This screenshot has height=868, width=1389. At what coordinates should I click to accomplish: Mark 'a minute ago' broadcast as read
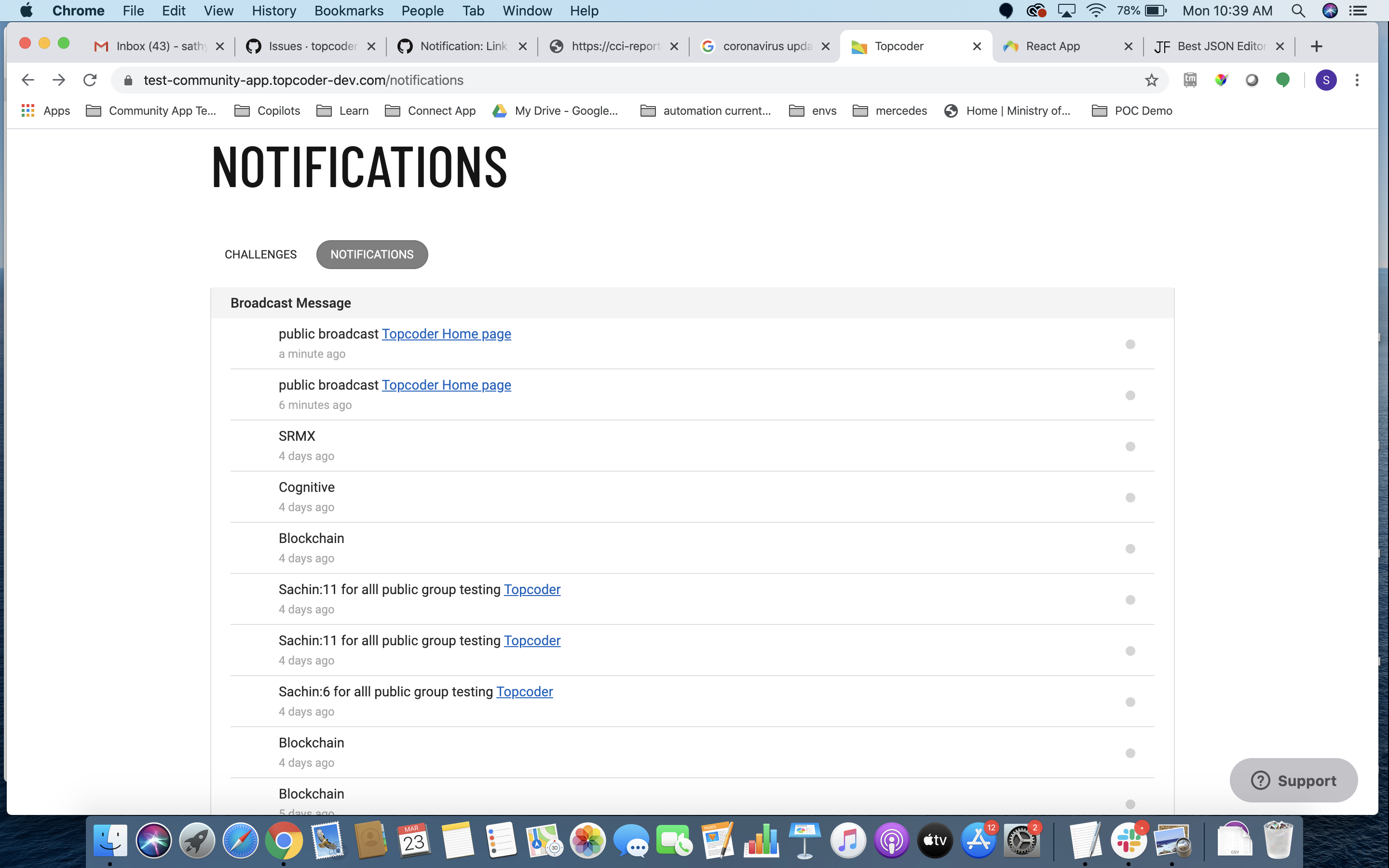point(1130,344)
